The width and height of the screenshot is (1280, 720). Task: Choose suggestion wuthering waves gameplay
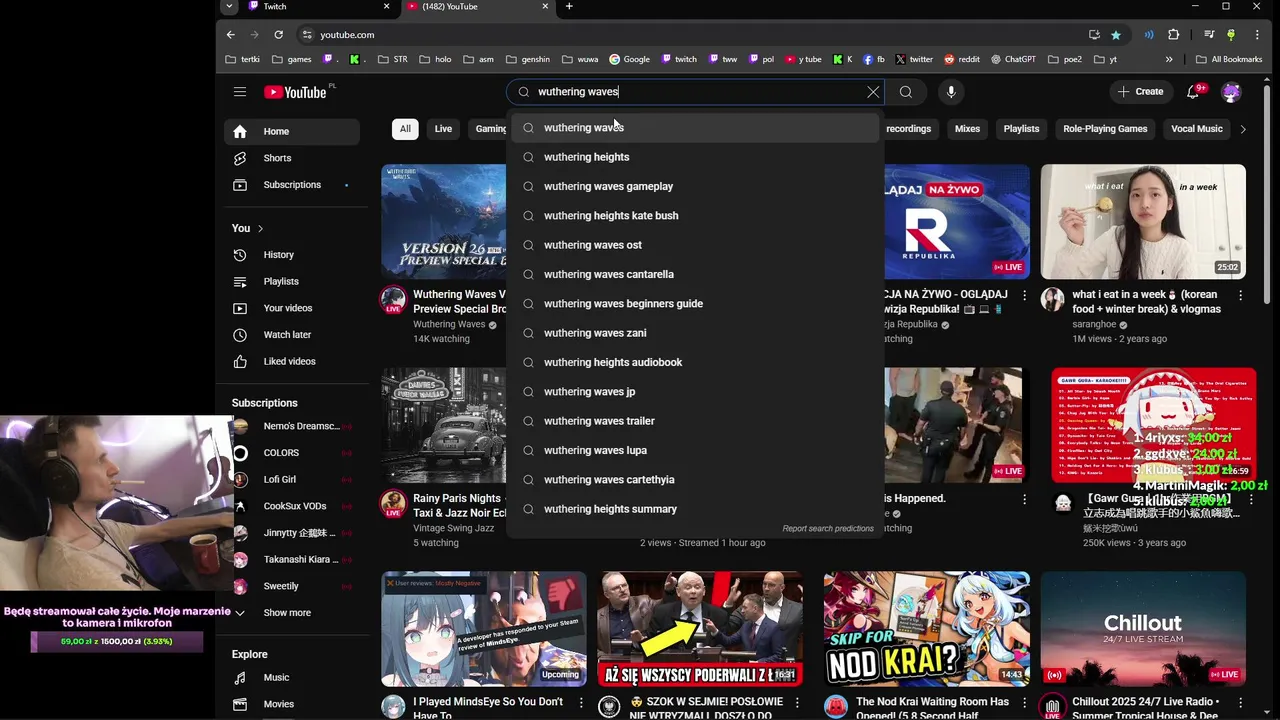click(694, 186)
